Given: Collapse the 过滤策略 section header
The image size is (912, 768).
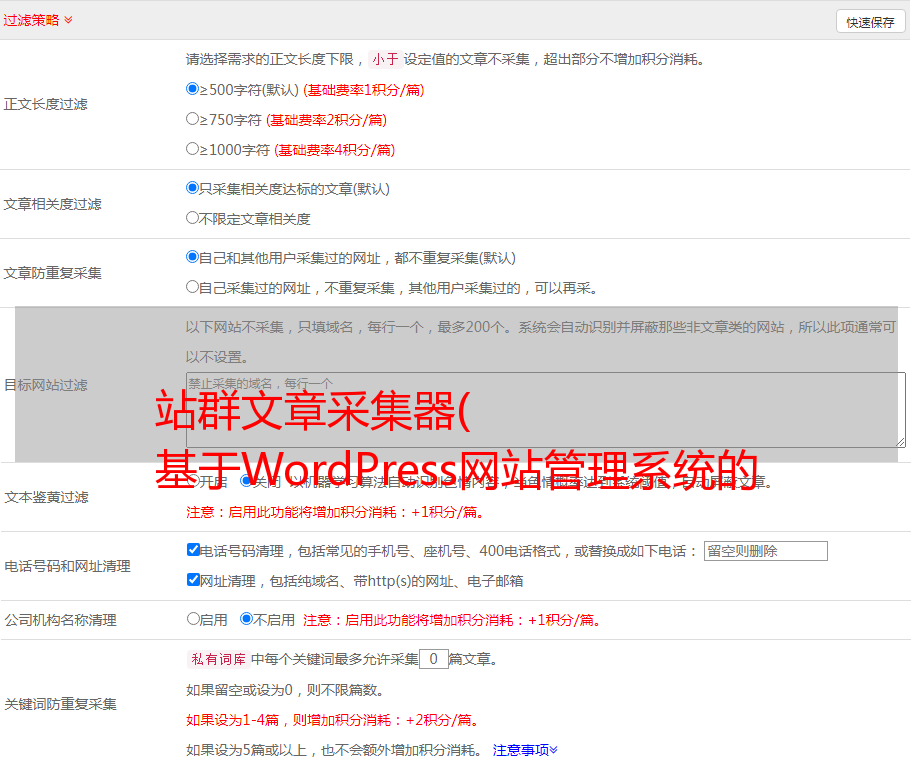Looking at the screenshot, I should tap(38, 20).
